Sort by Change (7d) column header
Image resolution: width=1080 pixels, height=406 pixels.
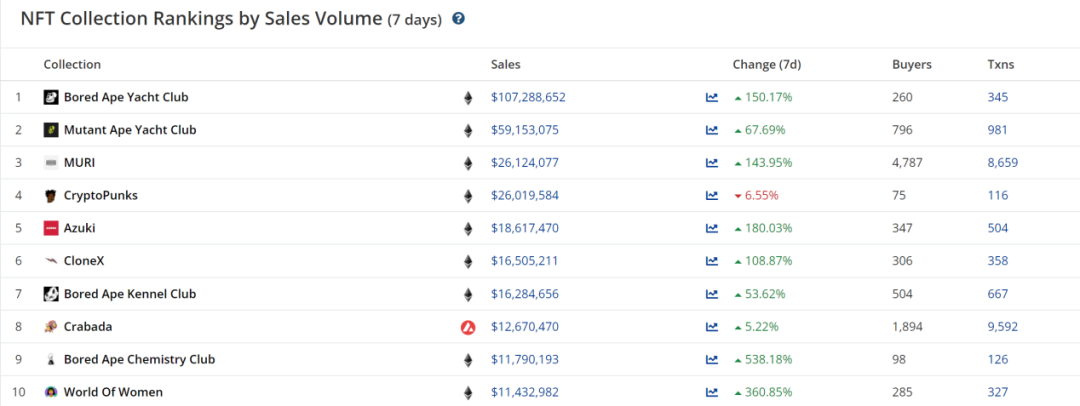coord(766,64)
